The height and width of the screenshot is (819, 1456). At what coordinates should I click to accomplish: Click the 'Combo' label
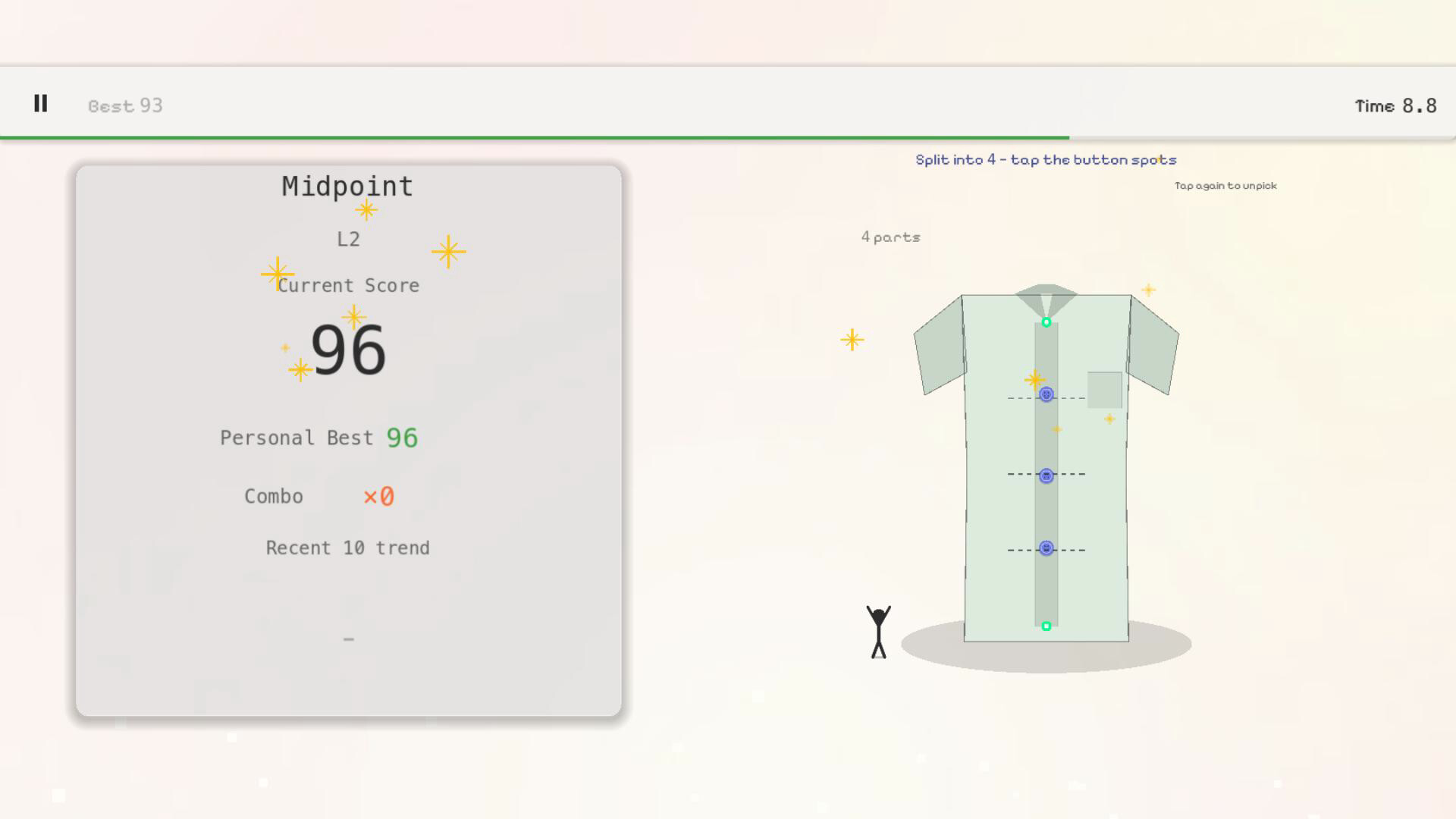274,497
